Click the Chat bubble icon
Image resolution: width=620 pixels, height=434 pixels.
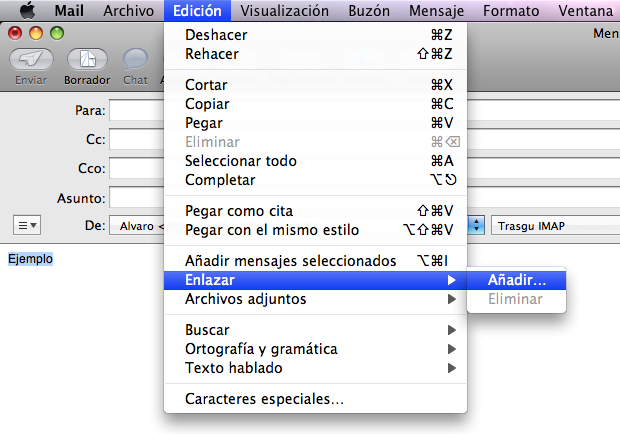[x=135, y=59]
